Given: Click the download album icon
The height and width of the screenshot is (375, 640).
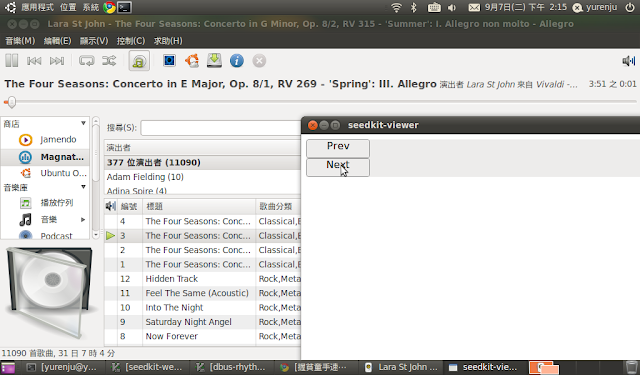Looking at the screenshot, I should click(214, 61).
